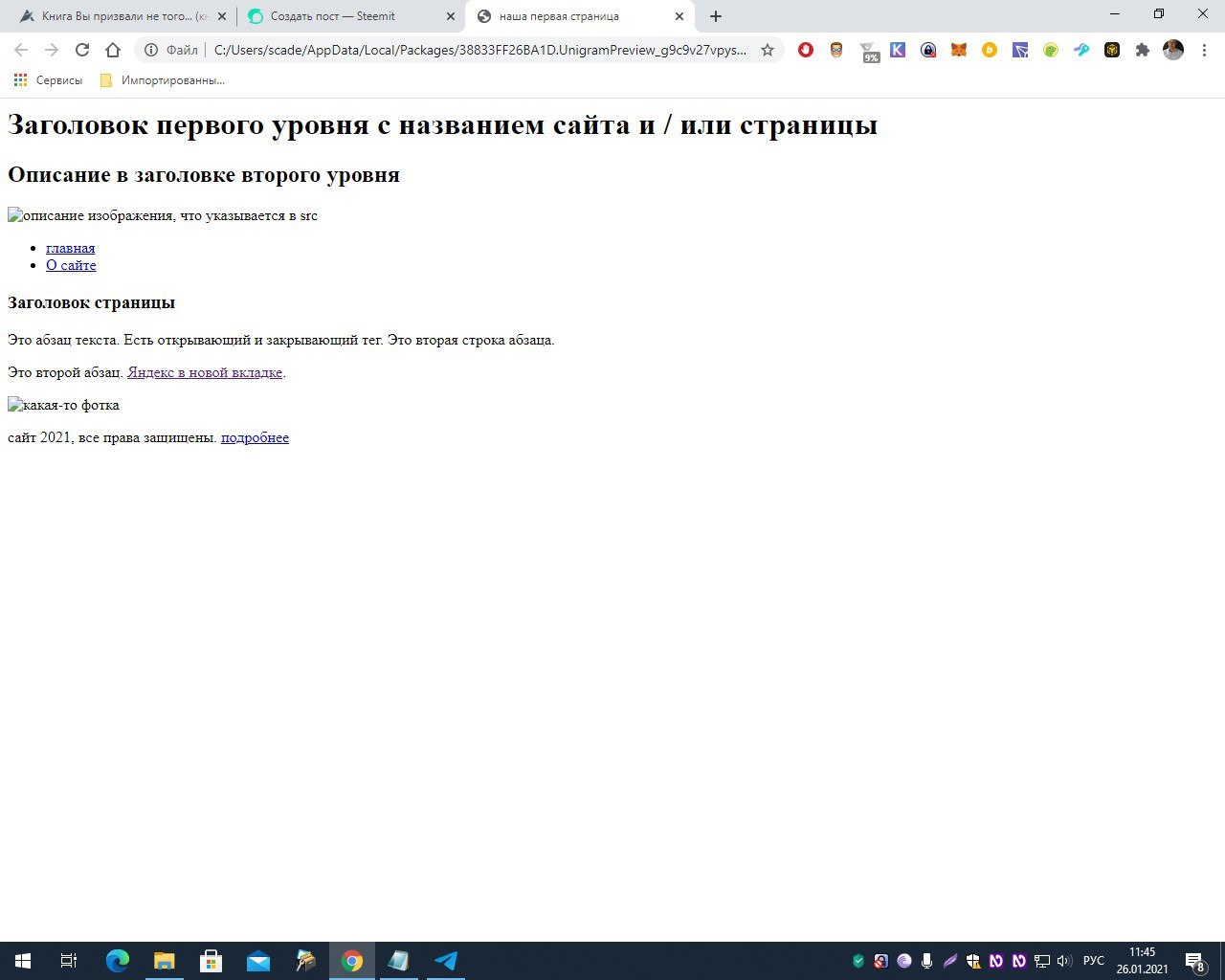Click the подробнее footer link
Screen dimensions: 1225x980
[x=255, y=437]
